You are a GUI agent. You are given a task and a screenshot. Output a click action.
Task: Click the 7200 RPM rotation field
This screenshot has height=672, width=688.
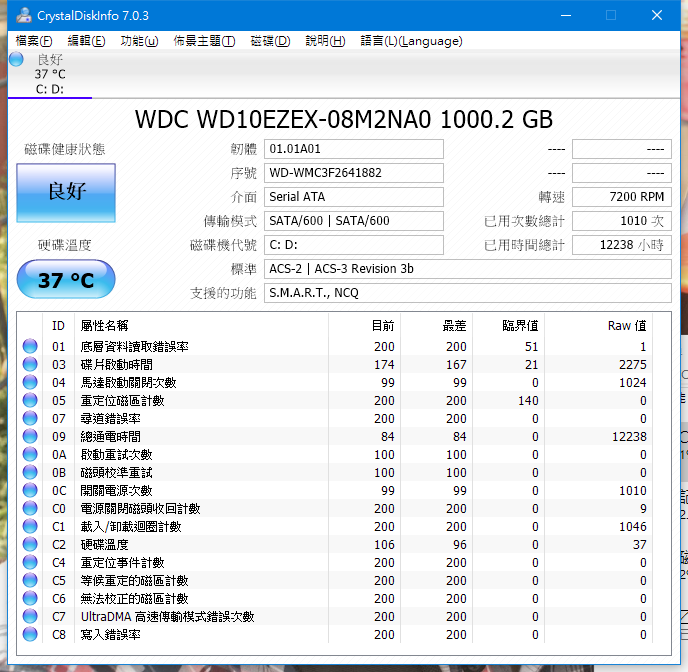[622, 197]
